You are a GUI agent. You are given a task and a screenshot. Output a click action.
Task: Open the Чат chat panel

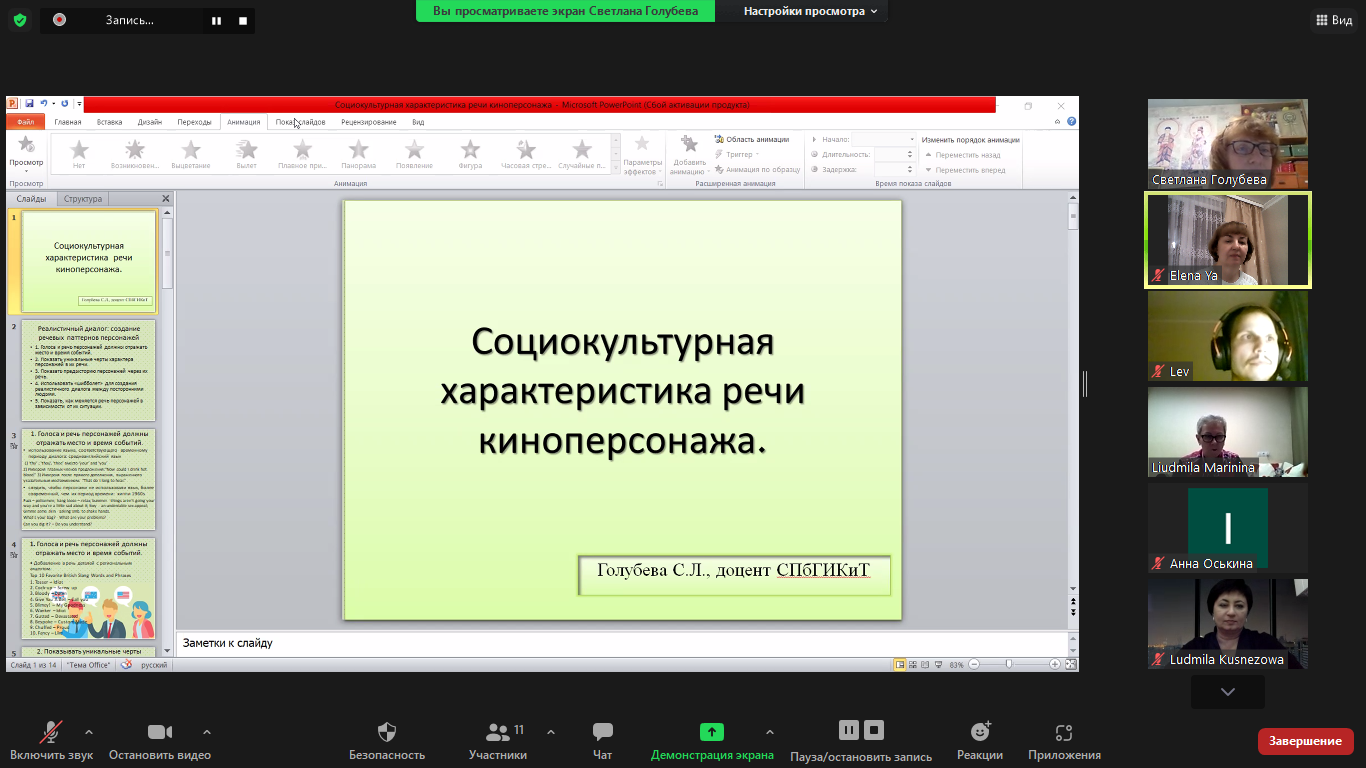[x=602, y=742]
